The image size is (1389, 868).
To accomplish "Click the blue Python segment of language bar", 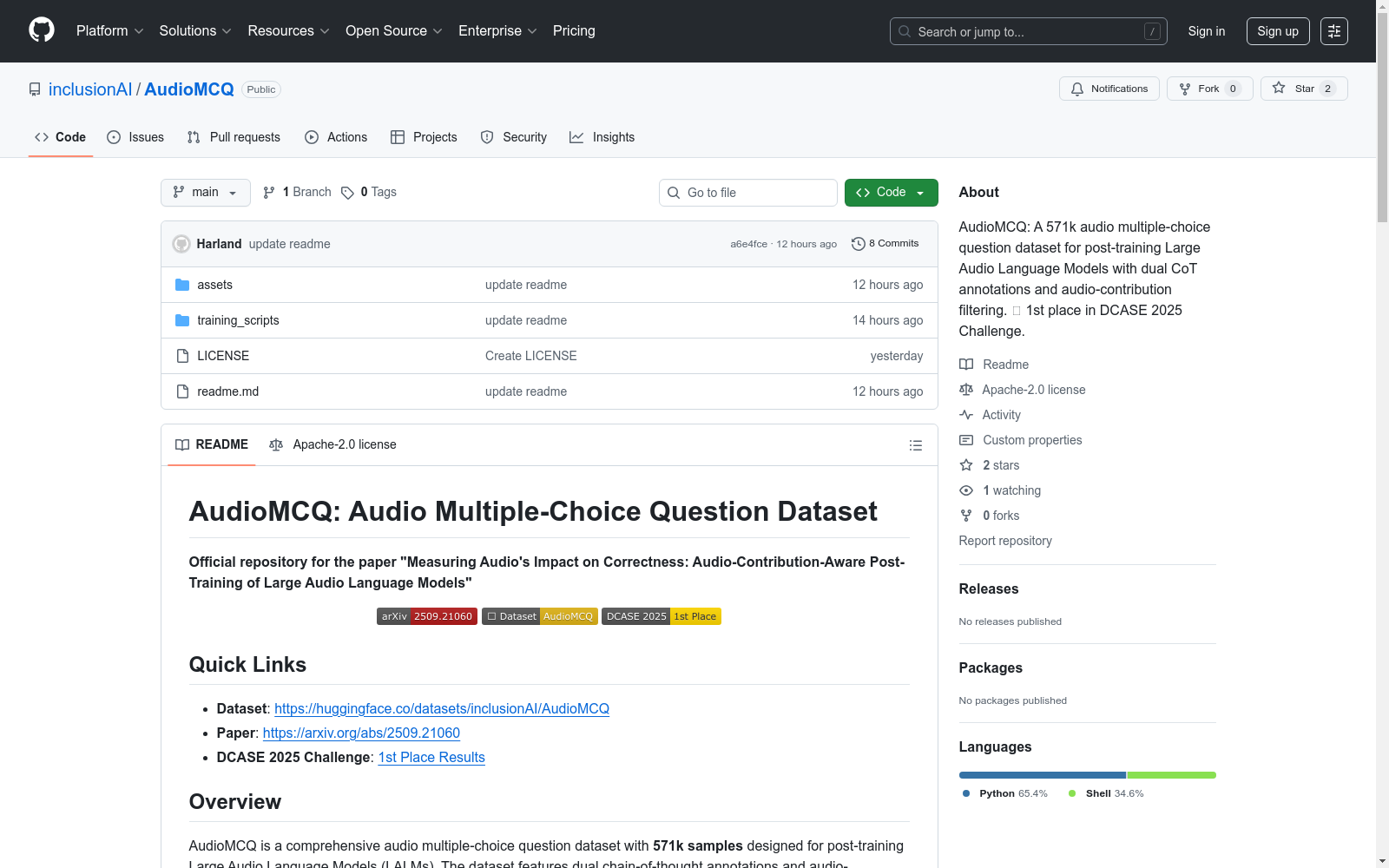I will click(x=1043, y=775).
